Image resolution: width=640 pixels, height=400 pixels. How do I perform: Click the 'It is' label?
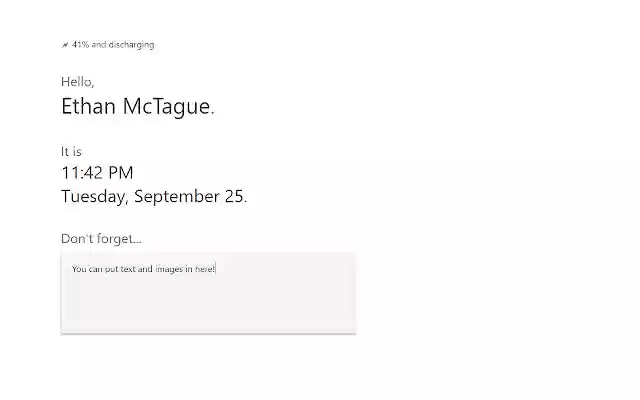(71, 151)
